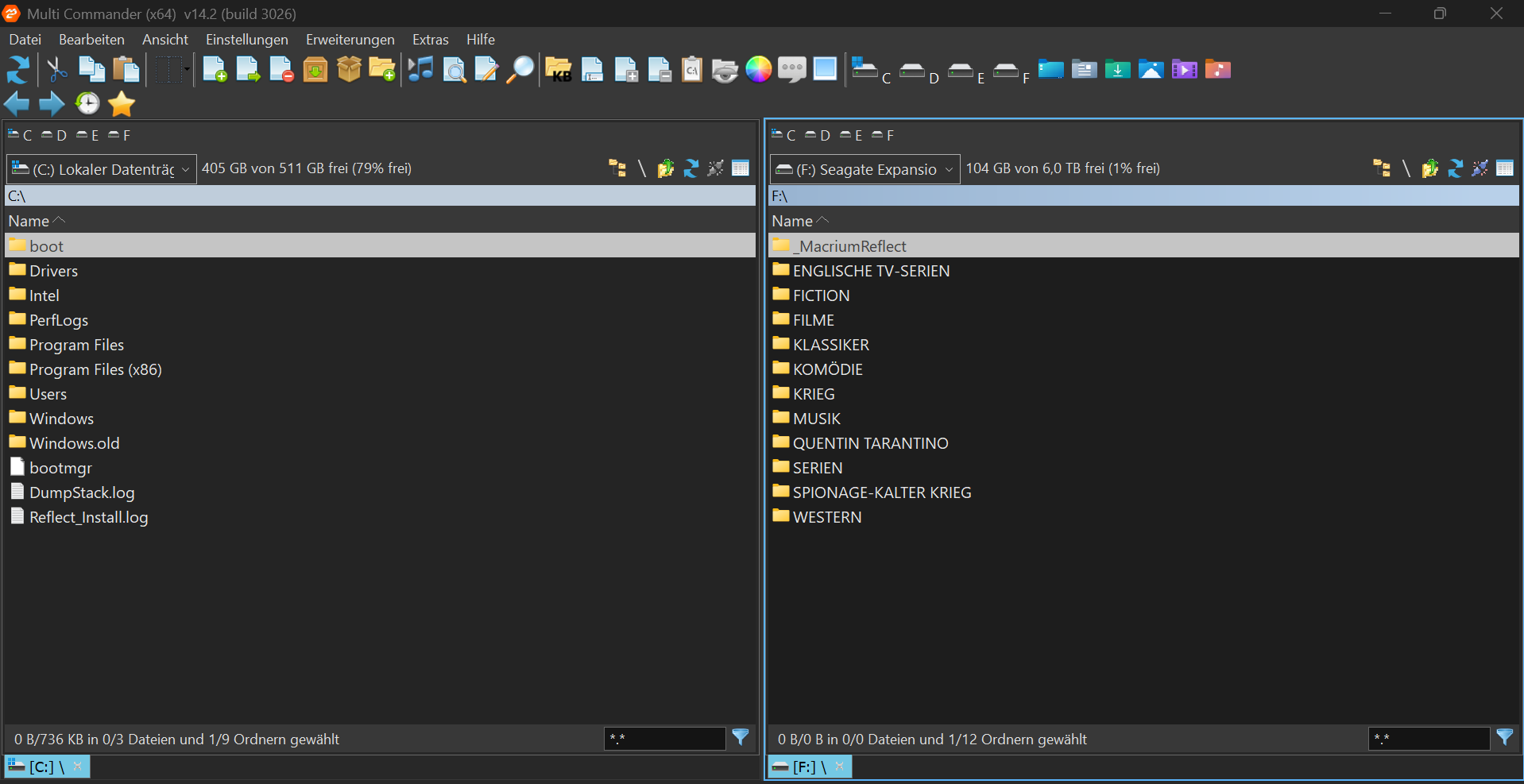The width and height of the screenshot is (1524, 784).
Task: Click the rename file icon
Action: tap(593, 70)
